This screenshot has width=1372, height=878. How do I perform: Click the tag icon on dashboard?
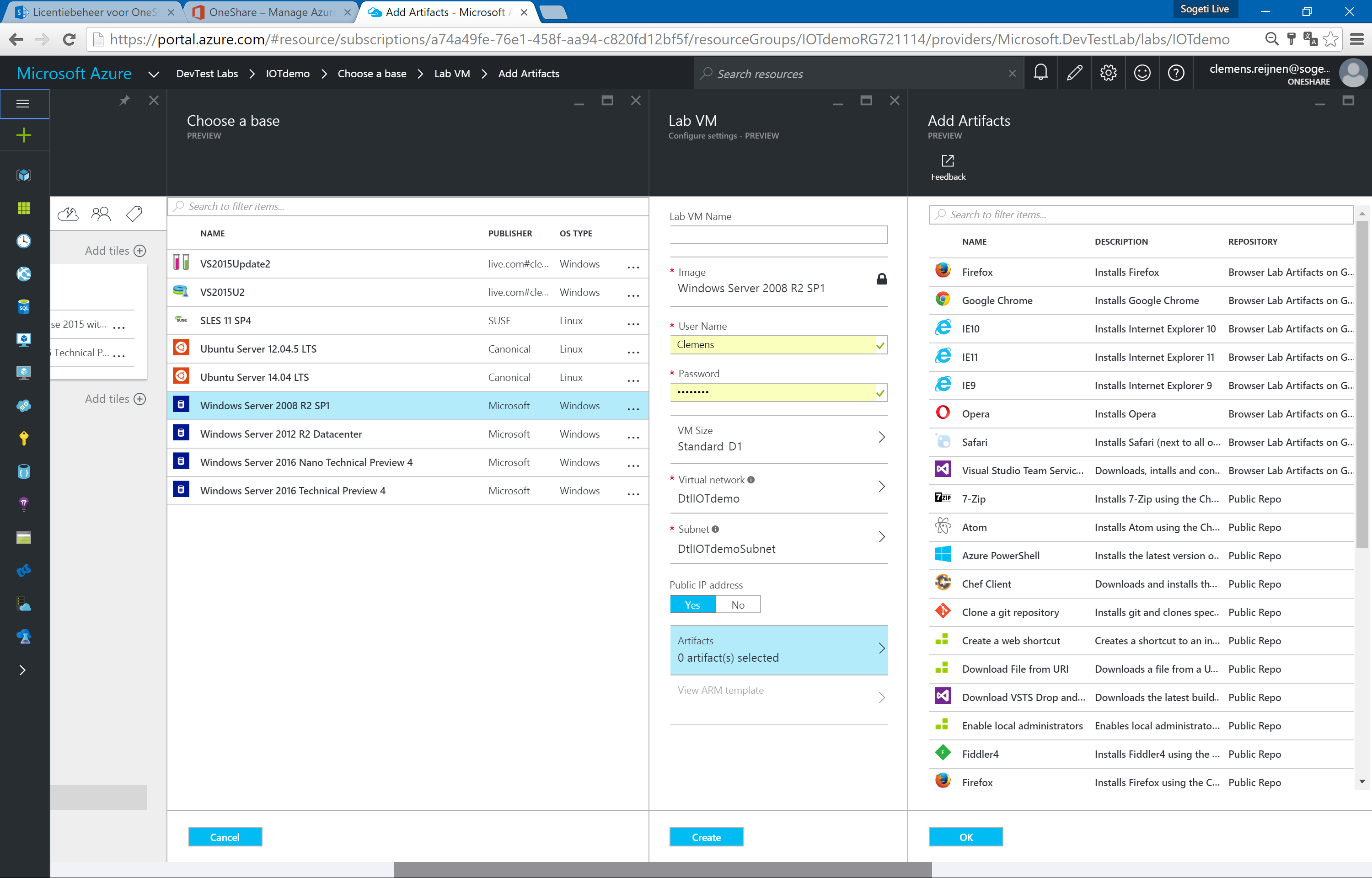(x=134, y=214)
